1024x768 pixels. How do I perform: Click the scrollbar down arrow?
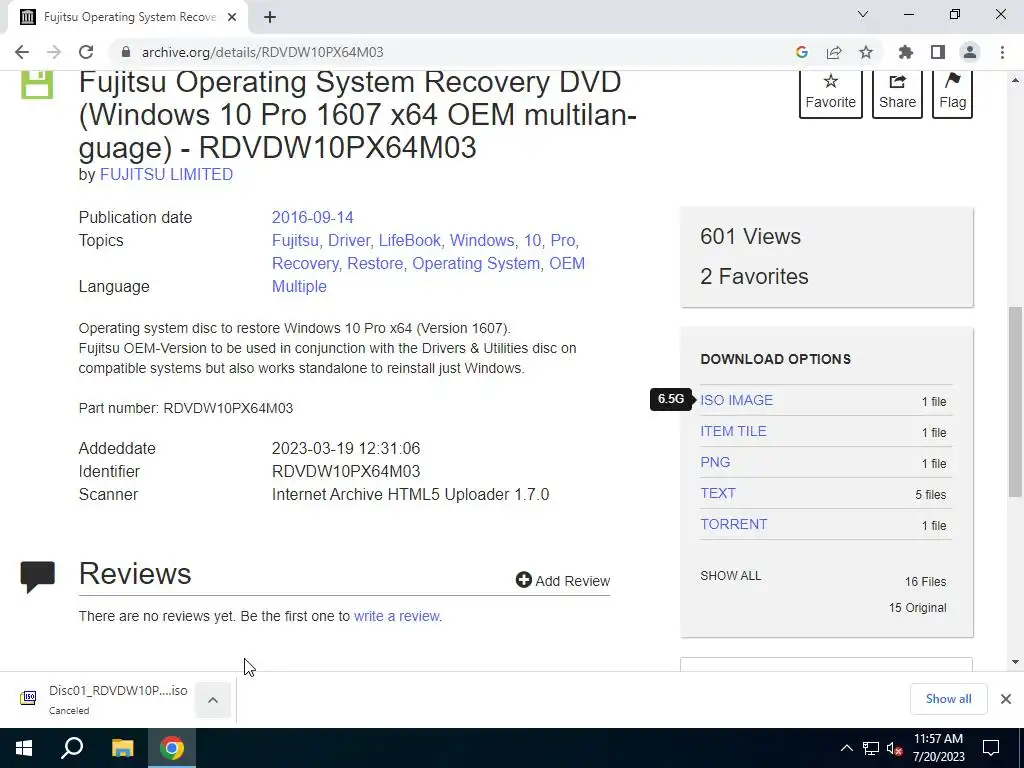(x=1015, y=662)
